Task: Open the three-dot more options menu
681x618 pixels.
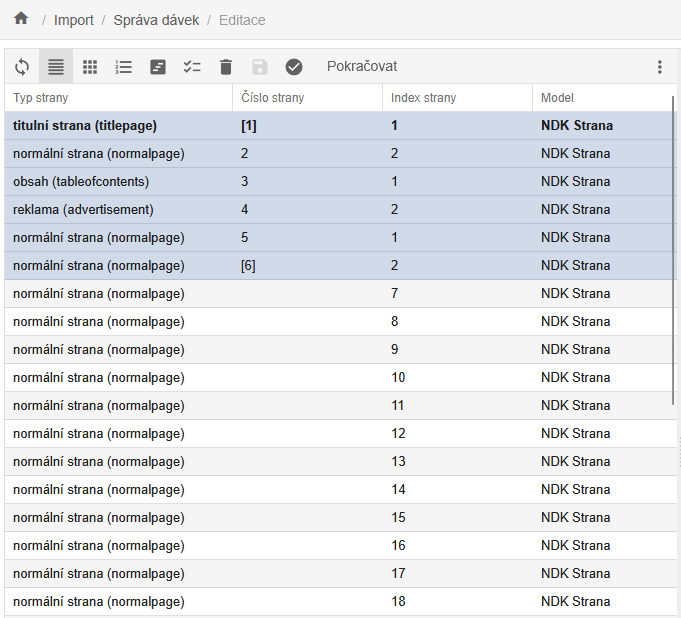Action: [x=659, y=67]
